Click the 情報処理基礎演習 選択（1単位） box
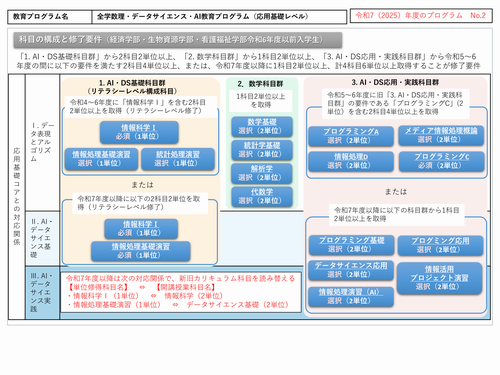This screenshot has width=500, height=375. (x=101, y=159)
